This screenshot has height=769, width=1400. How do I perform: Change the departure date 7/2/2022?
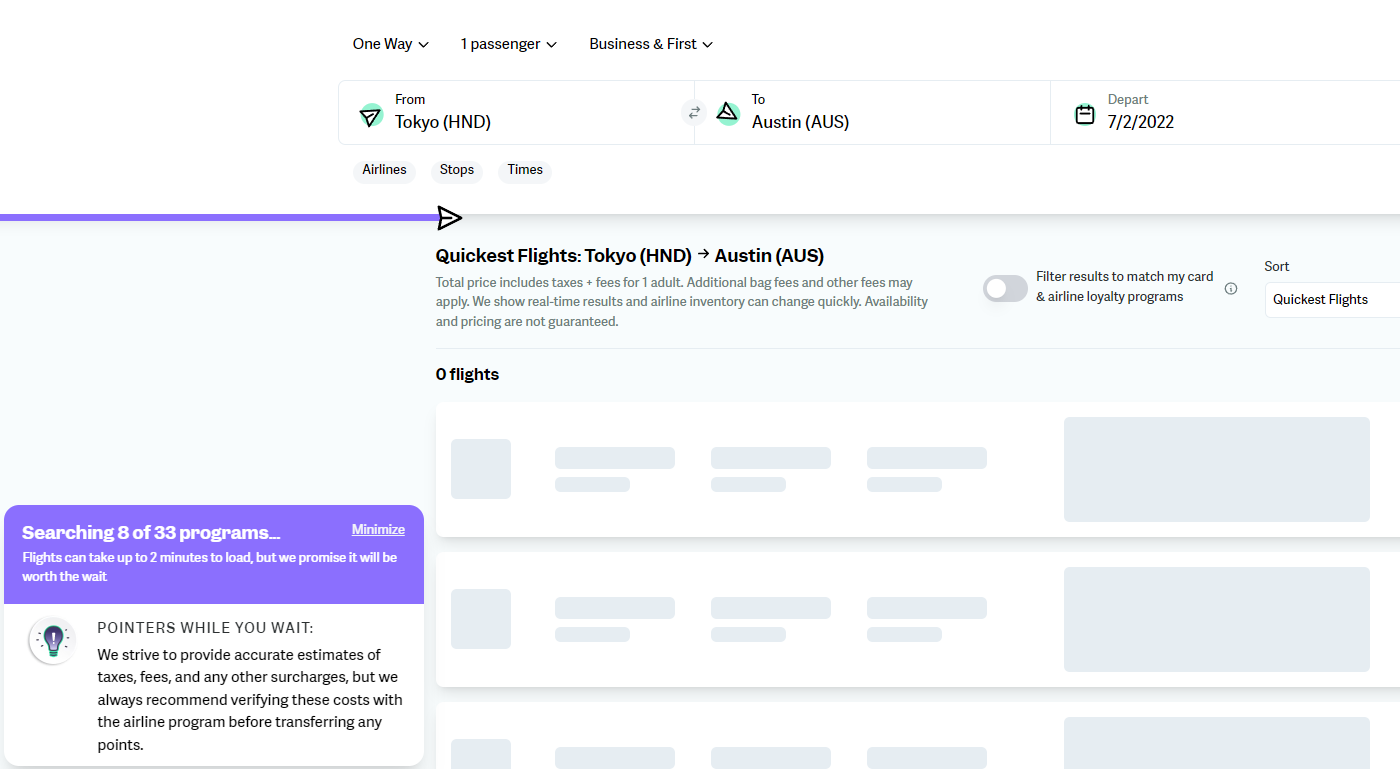point(1141,122)
